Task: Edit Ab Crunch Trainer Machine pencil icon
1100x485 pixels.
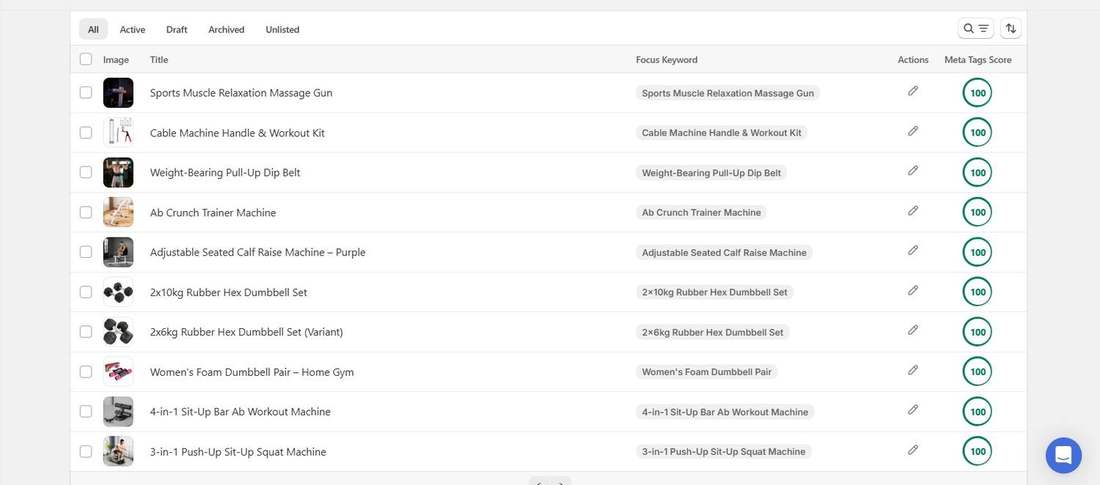Action: point(913,211)
